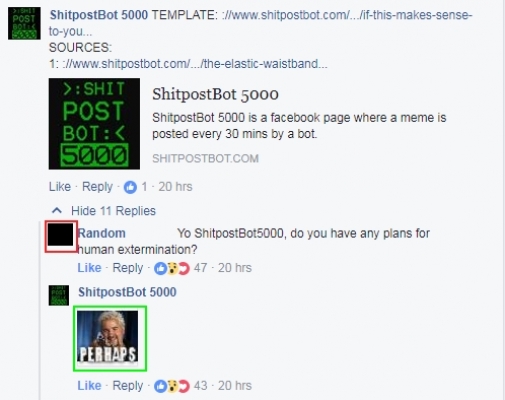The image size is (505, 400).
Task: Open Random commenter's profile name
Action: tap(102, 233)
